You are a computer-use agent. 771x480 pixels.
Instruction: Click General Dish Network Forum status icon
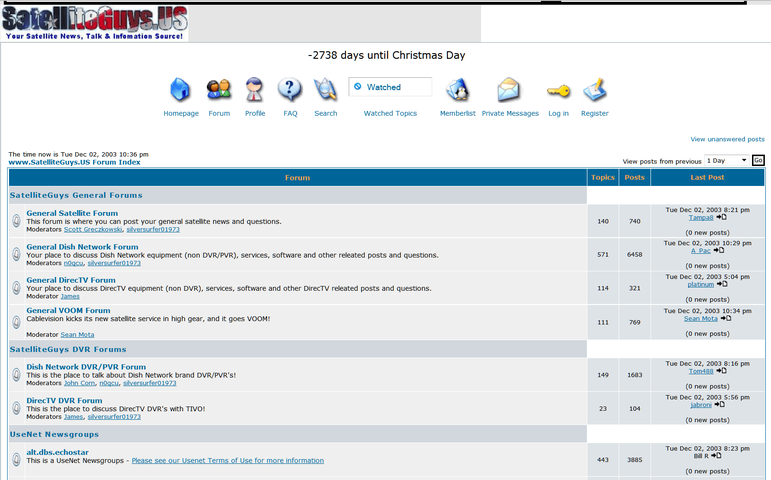click(16, 254)
